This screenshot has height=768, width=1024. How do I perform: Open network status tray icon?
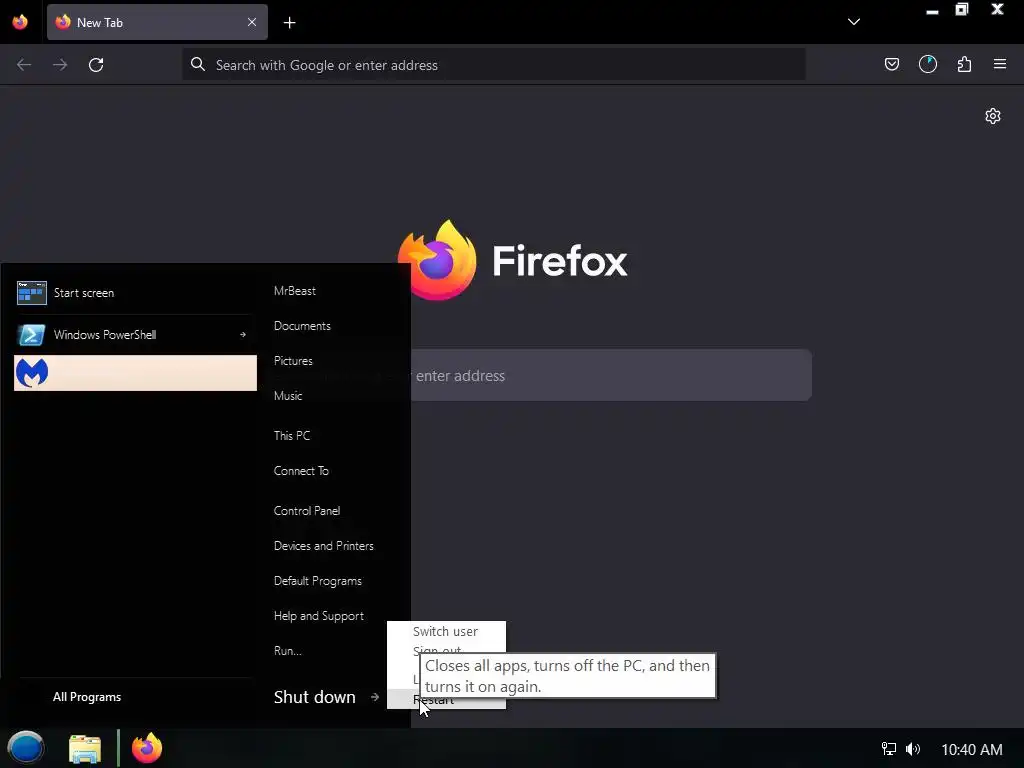(888, 748)
